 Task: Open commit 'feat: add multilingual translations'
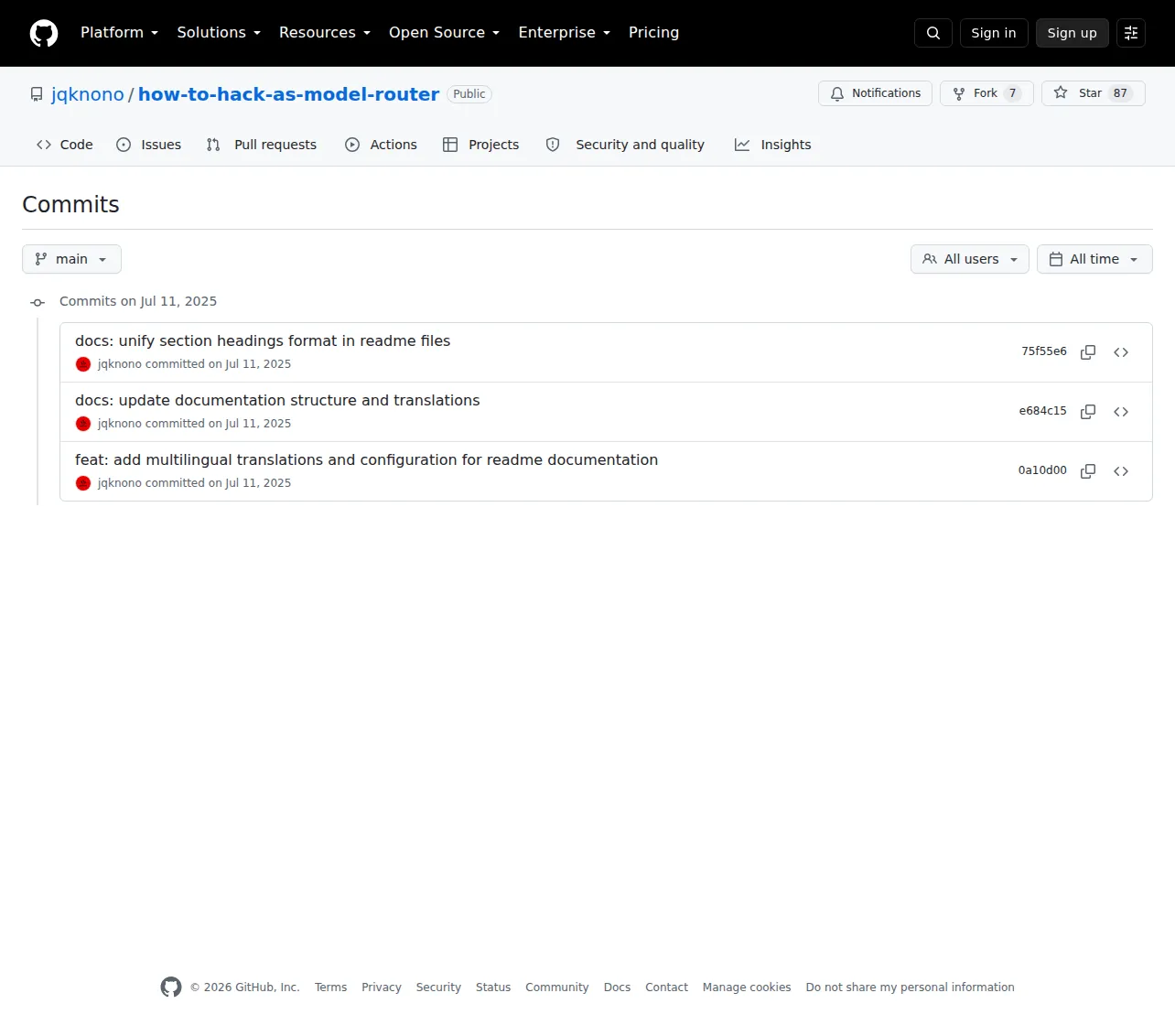[366, 460]
